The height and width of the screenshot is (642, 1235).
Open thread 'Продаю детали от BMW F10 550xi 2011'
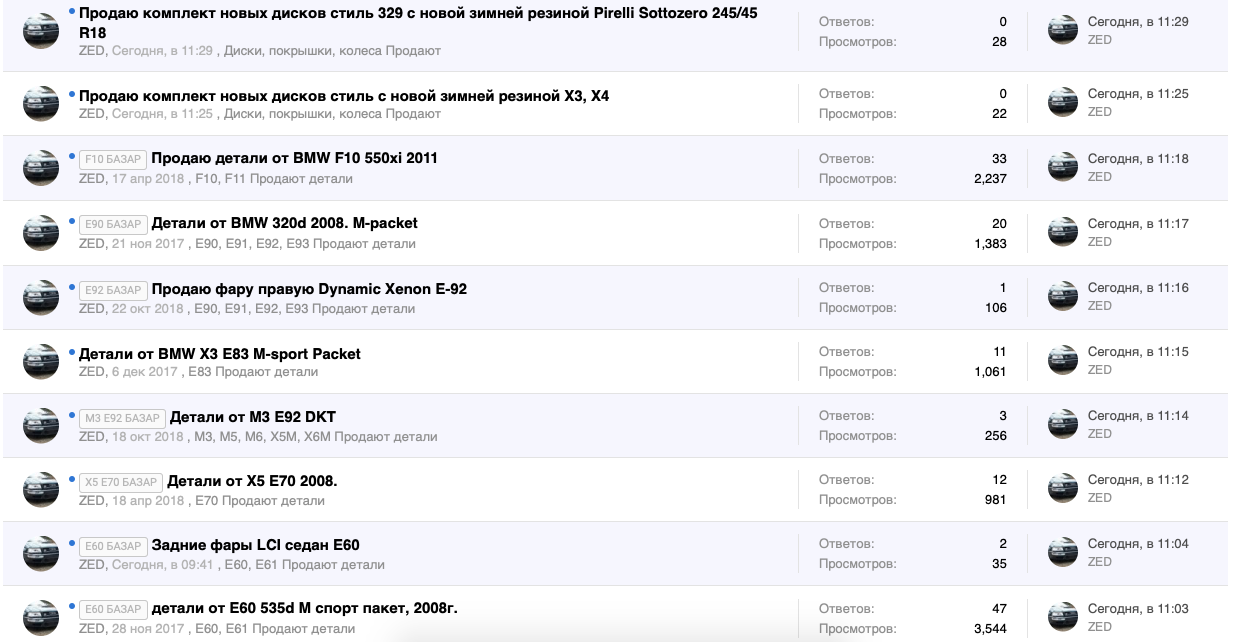pos(294,158)
